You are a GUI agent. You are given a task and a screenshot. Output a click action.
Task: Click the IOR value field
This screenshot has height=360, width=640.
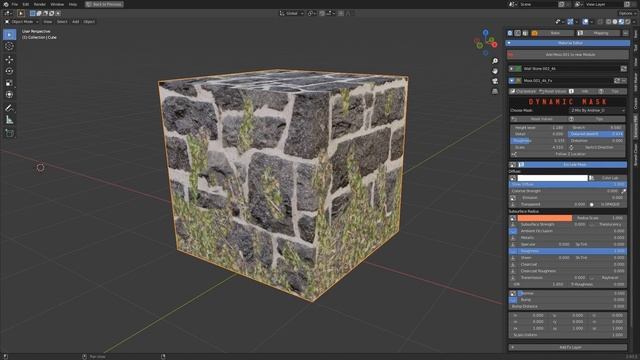[538, 284]
